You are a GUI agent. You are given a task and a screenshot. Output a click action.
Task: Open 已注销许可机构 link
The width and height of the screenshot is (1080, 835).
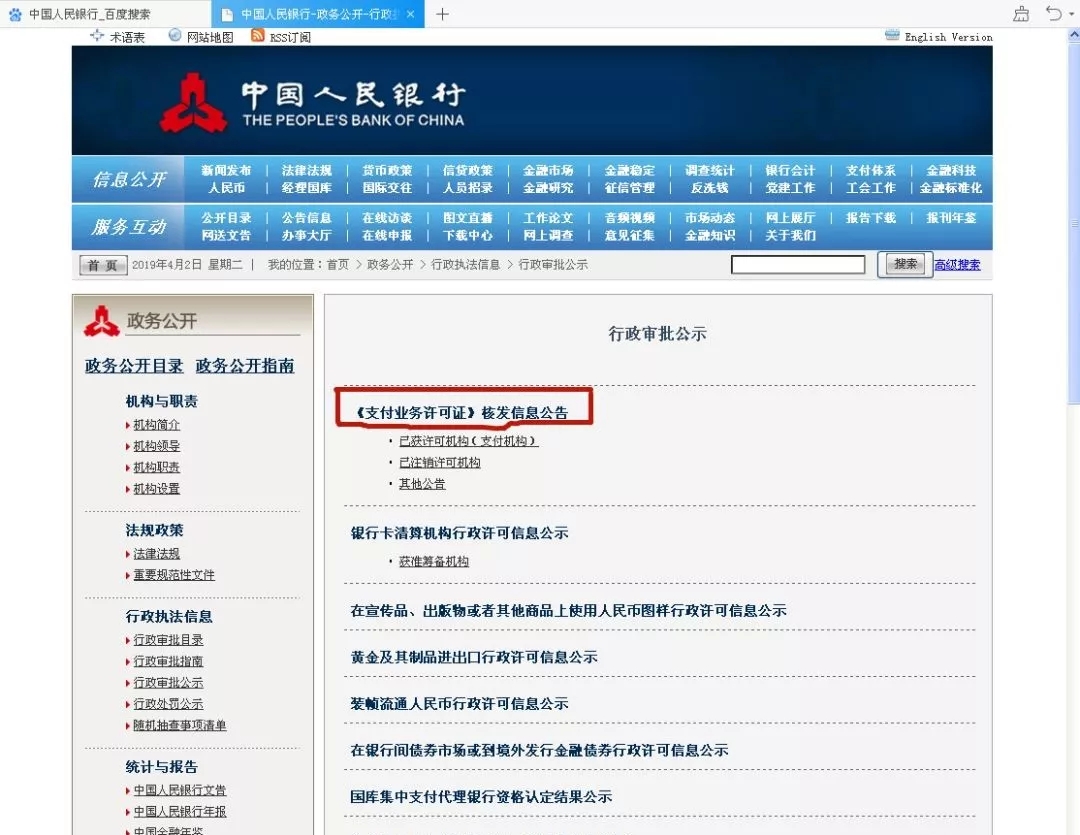[439, 462]
